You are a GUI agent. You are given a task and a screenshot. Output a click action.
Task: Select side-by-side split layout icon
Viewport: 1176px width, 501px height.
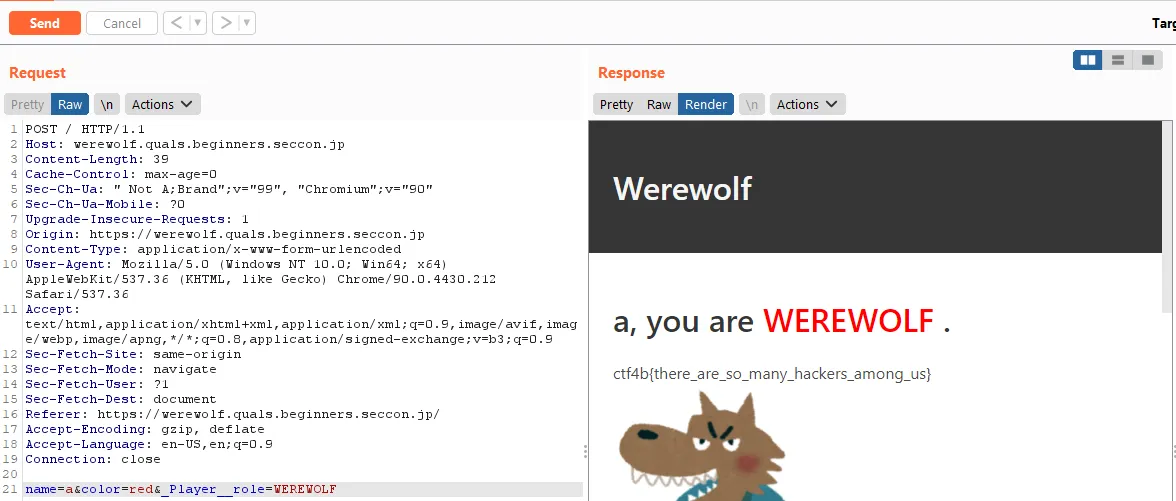point(1088,60)
